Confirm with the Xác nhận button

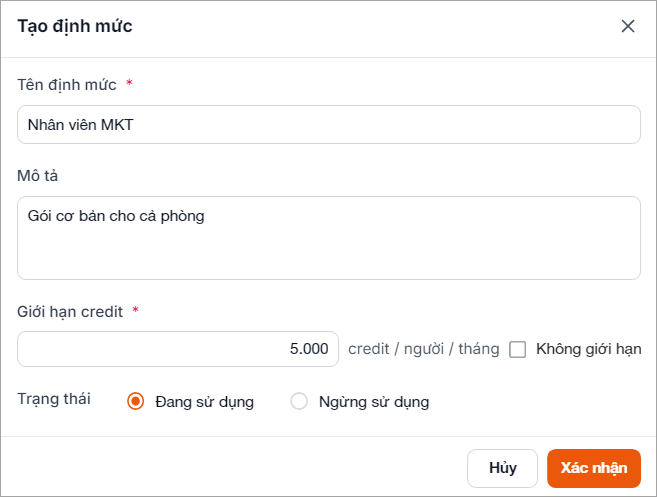593,467
